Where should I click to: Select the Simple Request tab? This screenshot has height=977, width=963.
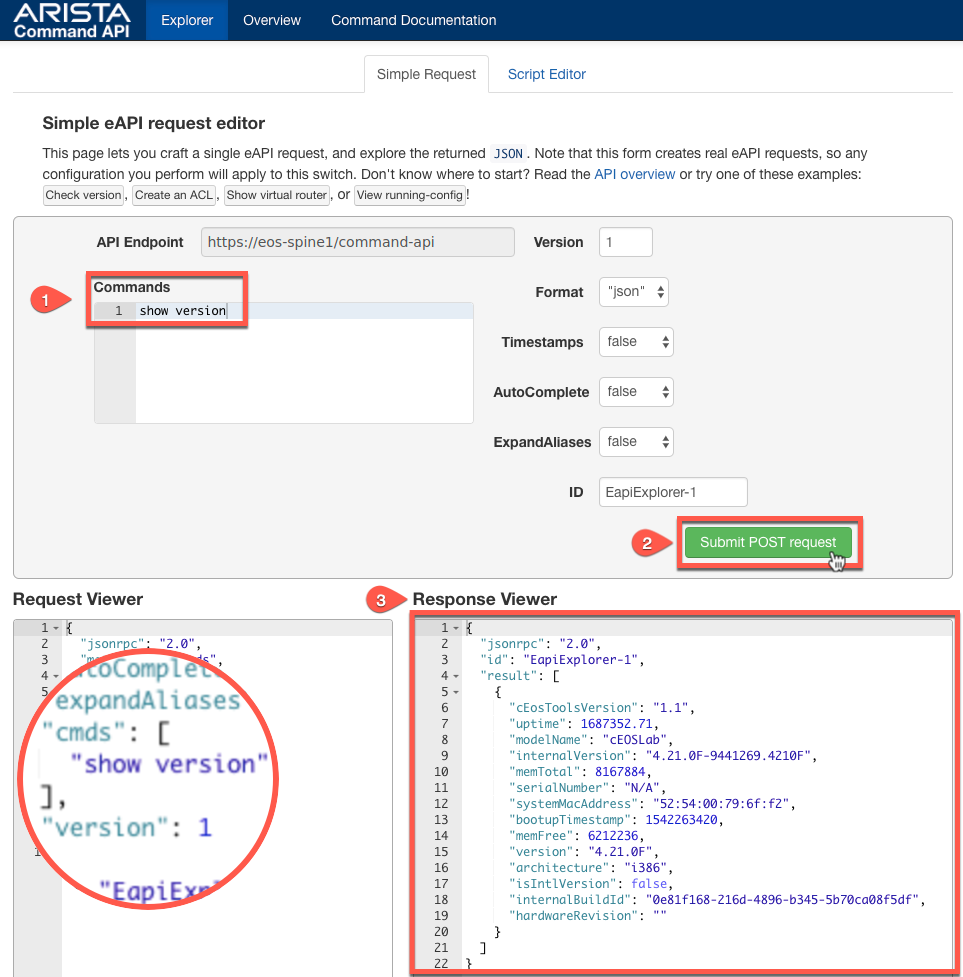coord(426,74)
